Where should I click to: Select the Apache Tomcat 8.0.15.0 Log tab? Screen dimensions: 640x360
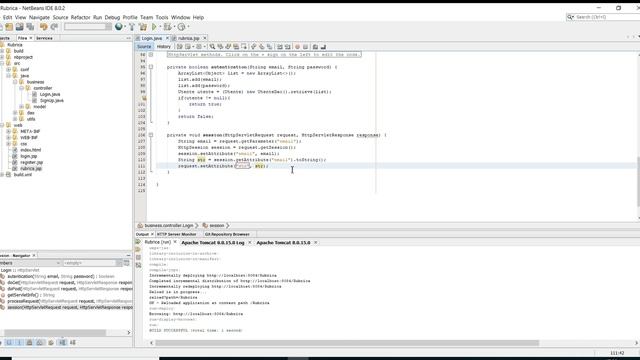(x=213, y=242)
